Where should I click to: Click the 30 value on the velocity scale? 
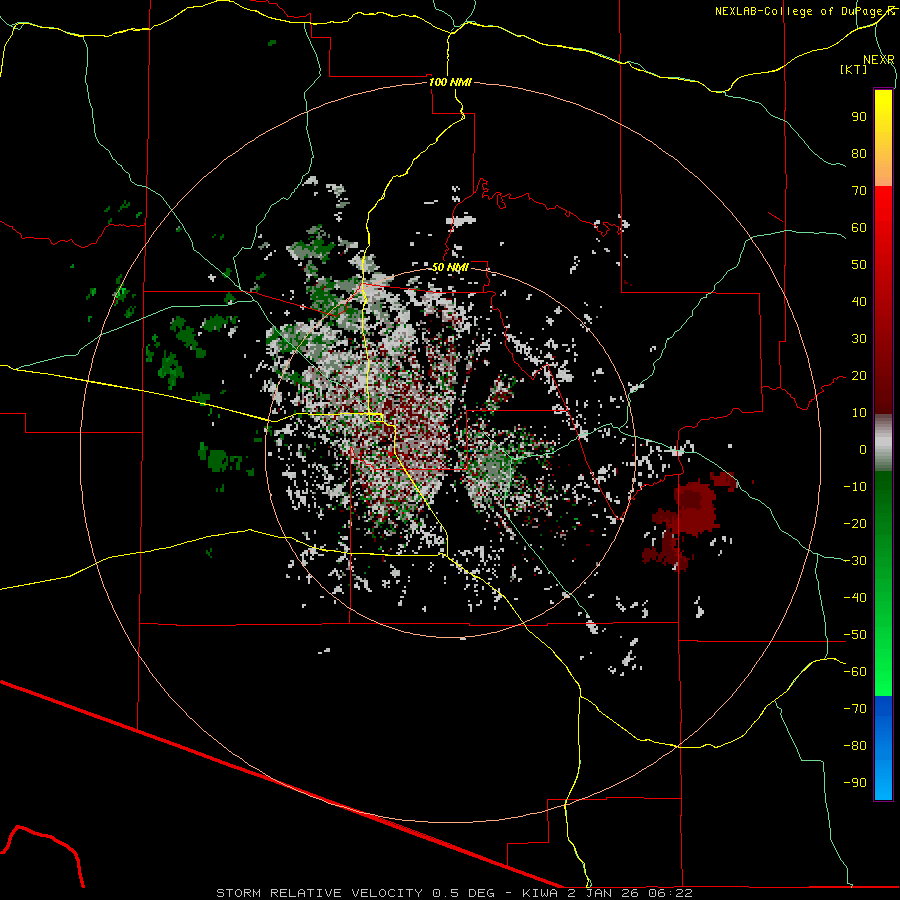[859, 339]
